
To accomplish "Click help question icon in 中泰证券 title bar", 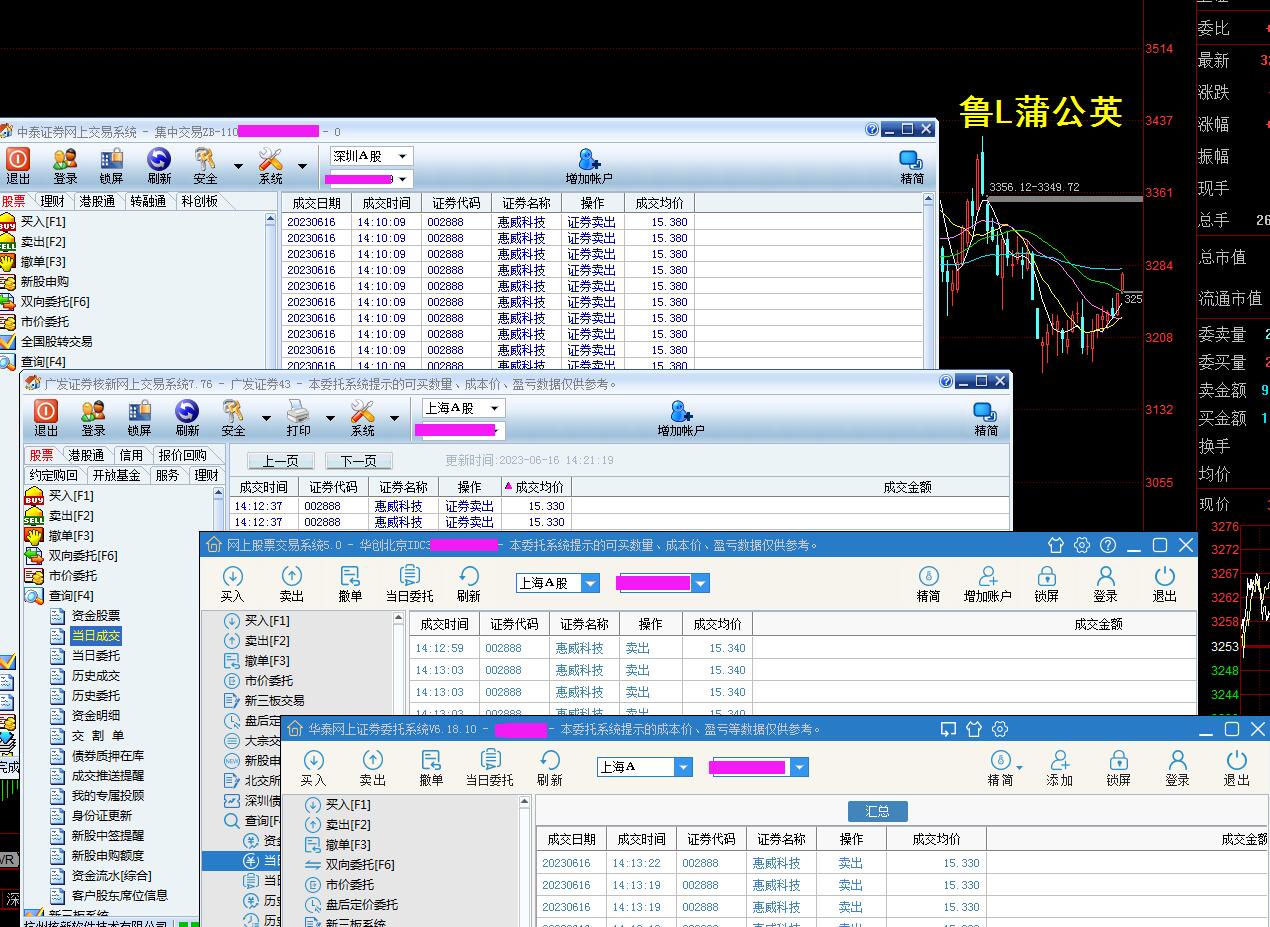I will click(x=872, y=129).
